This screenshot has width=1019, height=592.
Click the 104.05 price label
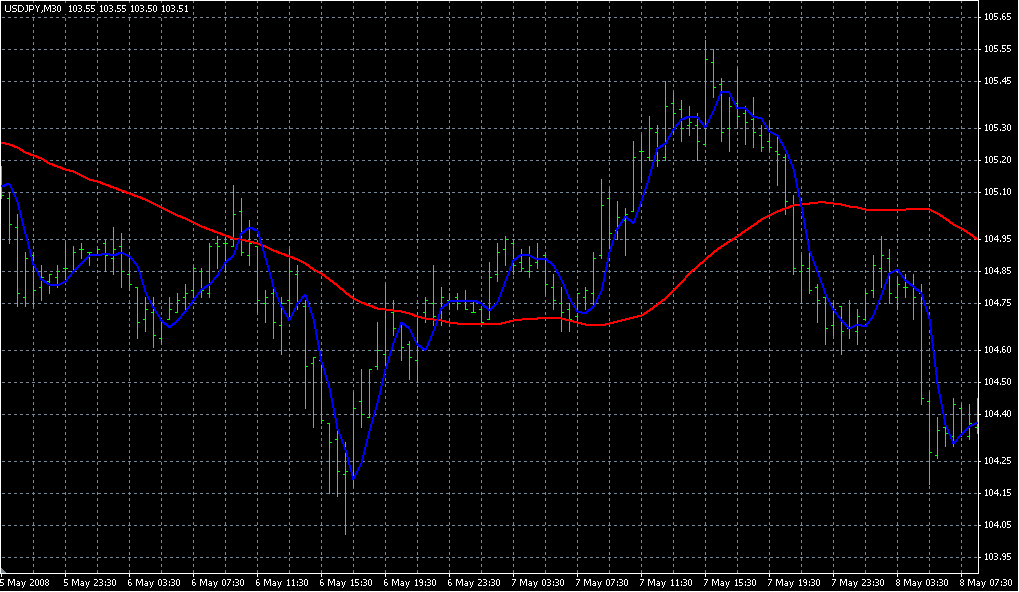[998, 525]
